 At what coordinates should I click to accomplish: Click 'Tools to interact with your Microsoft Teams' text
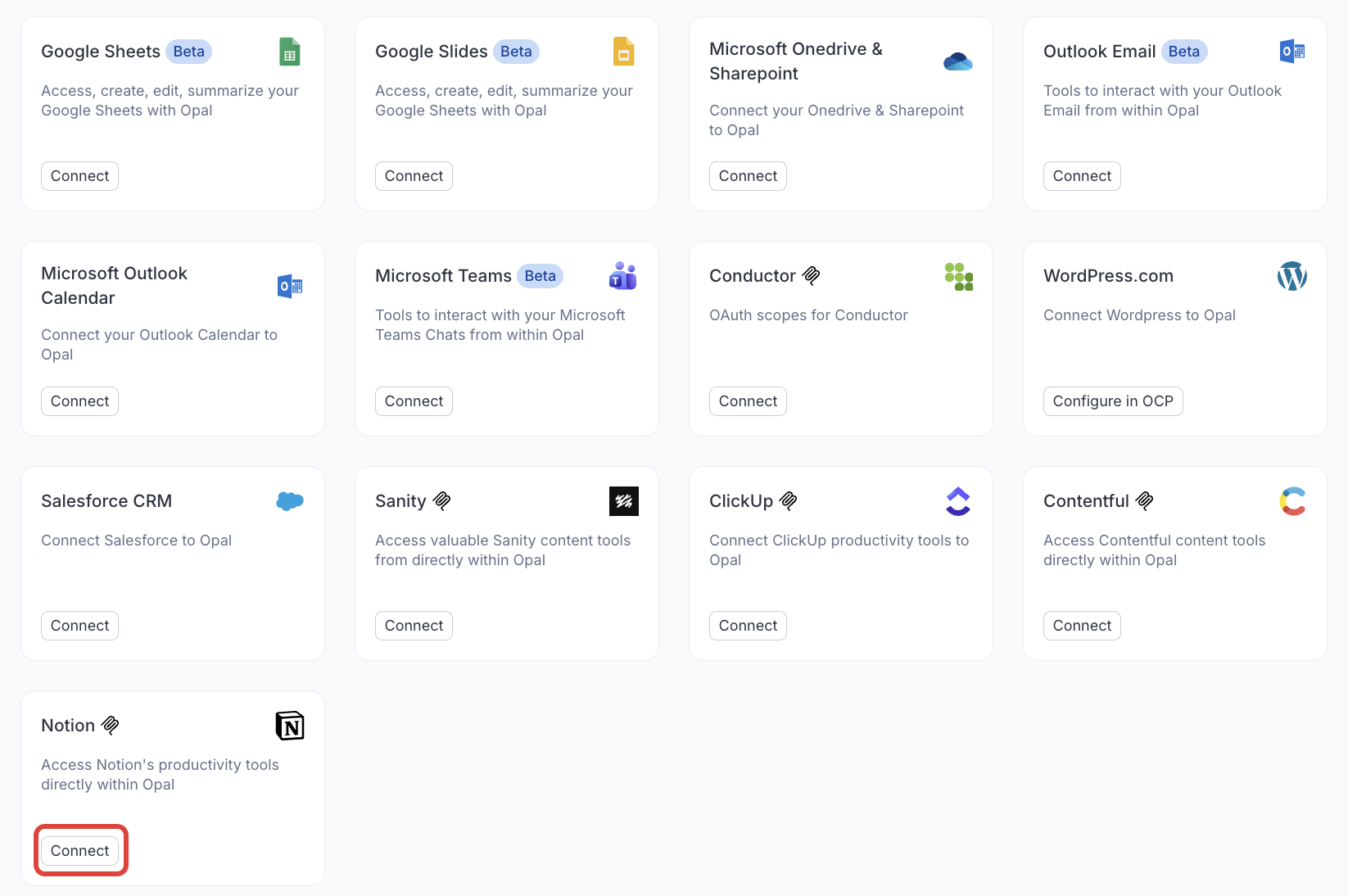pos(500,325)
